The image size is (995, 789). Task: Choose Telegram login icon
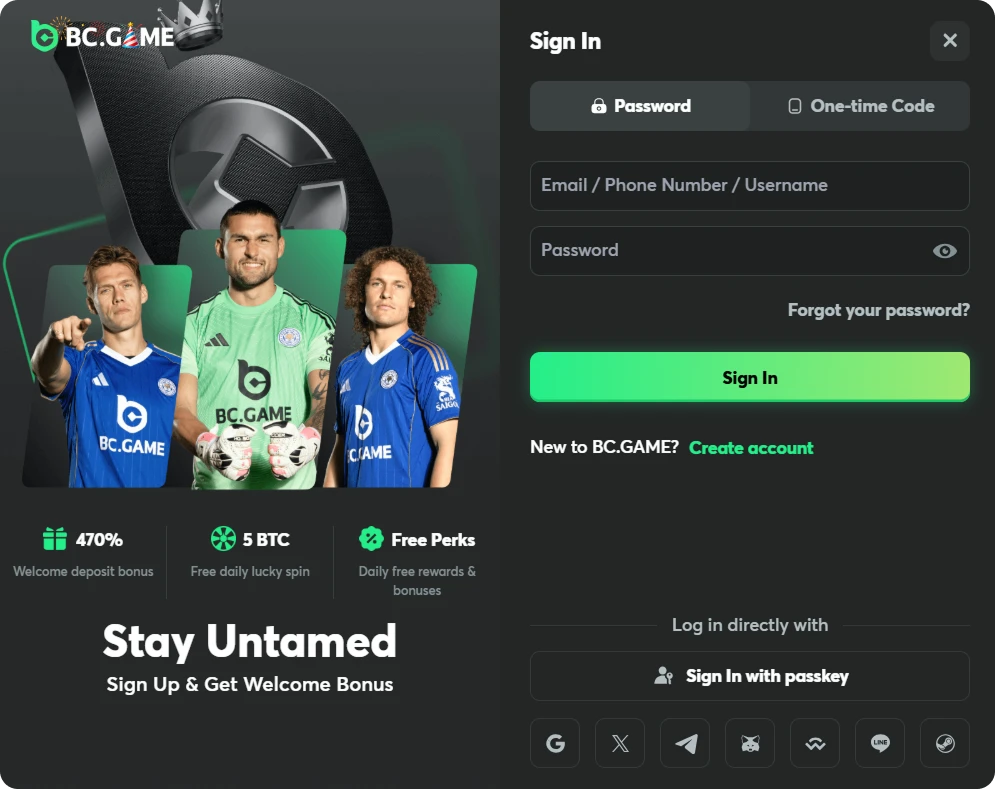point(685,743)
